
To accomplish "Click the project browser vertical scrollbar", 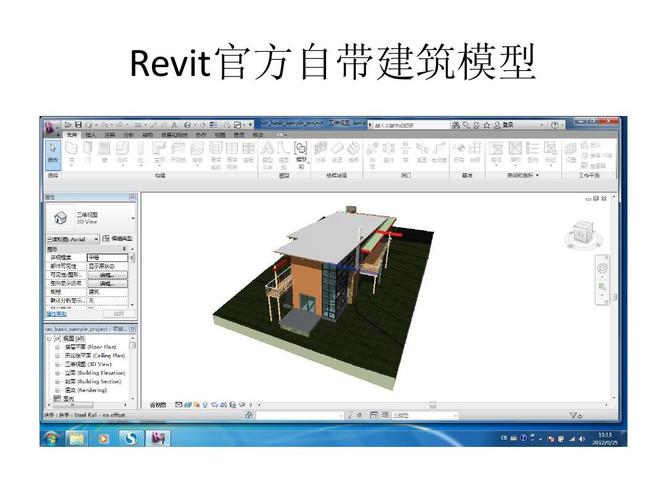I will click(132, 369).
